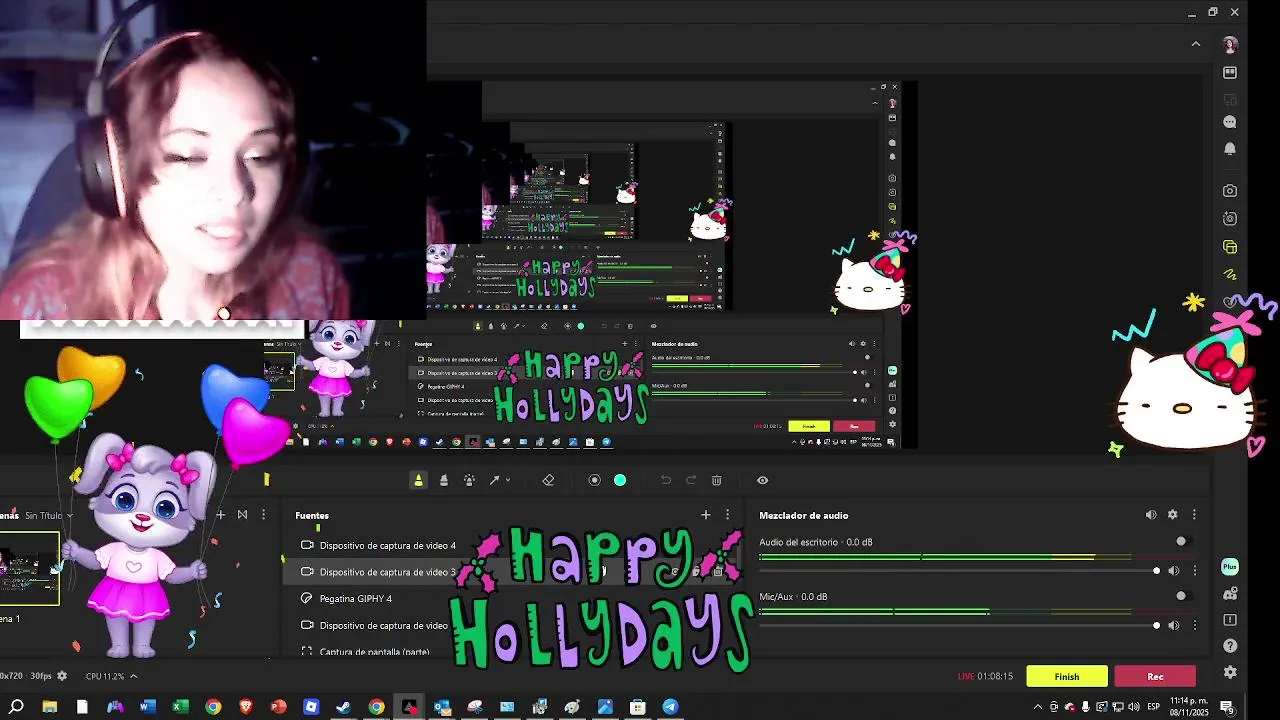Open the Sin Título scene collection dropdown
This screenshot has width=1280, height=720.
(x=48, y=515)
